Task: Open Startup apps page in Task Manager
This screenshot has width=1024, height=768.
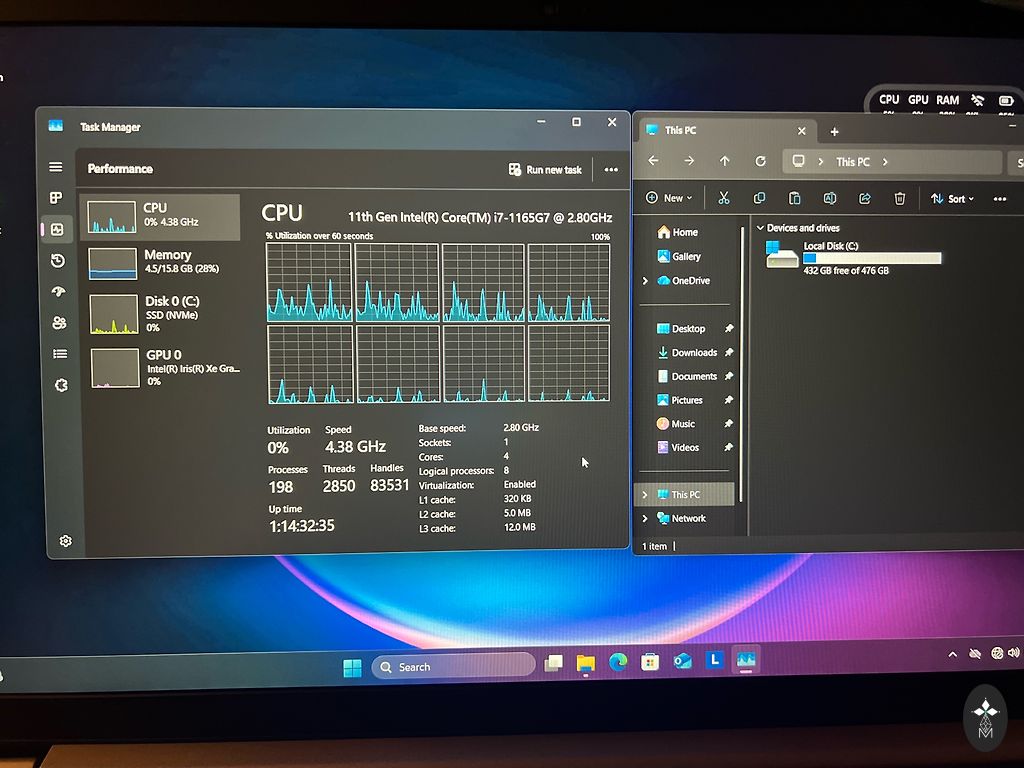Action: coord(57,292)
